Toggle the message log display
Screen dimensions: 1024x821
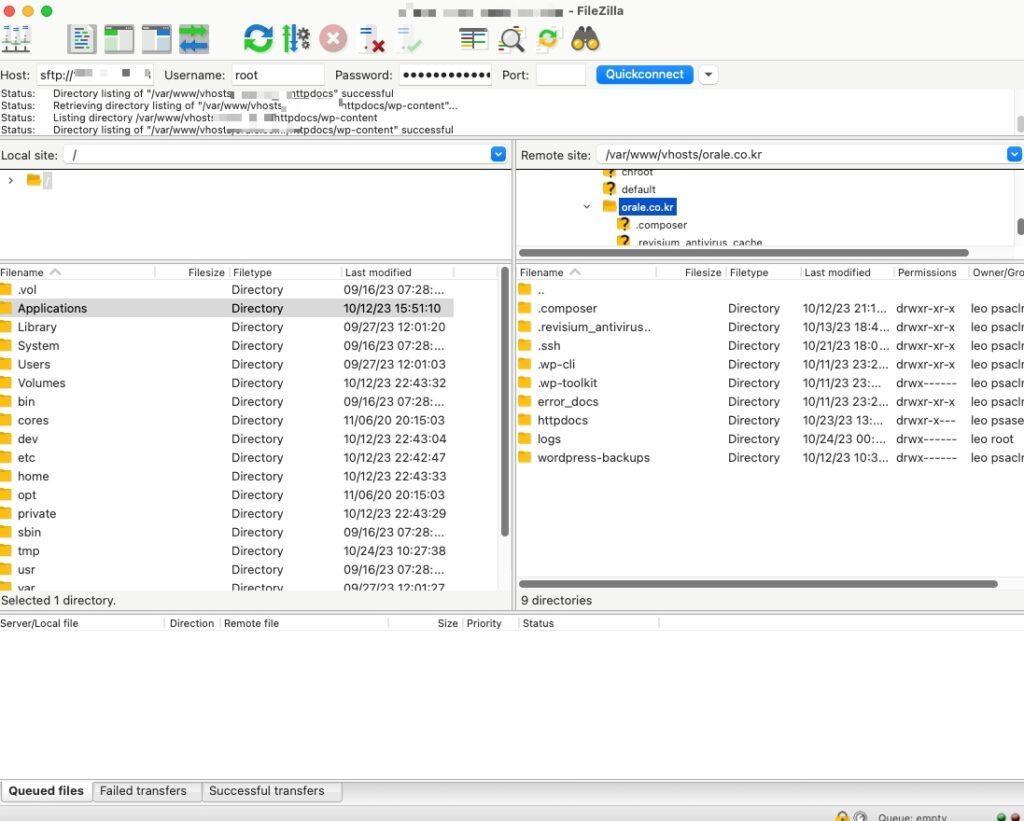click(82, 39)
